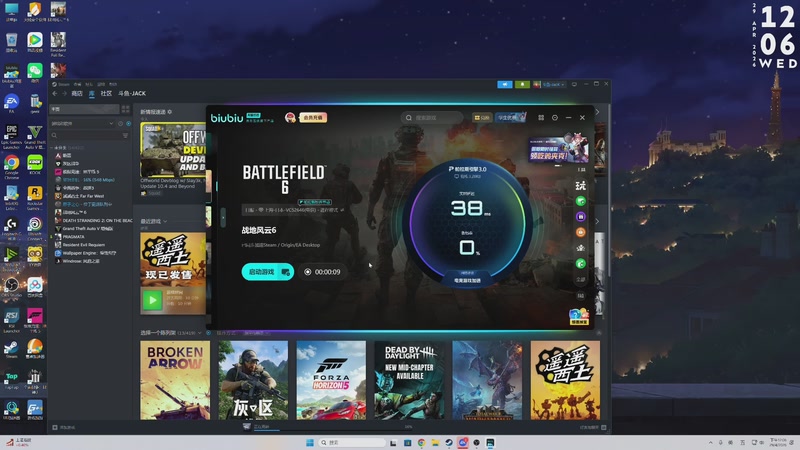
Task: Open the Forza Horizon 5 cover in Steam
Action: 331,380
